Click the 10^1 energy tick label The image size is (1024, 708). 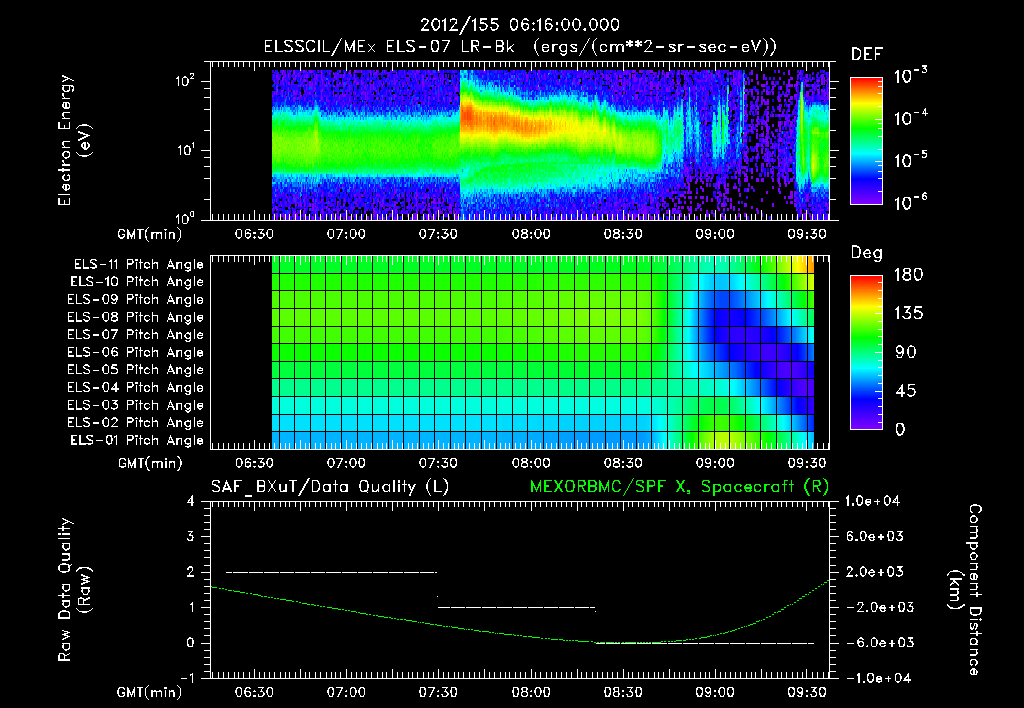185,150
